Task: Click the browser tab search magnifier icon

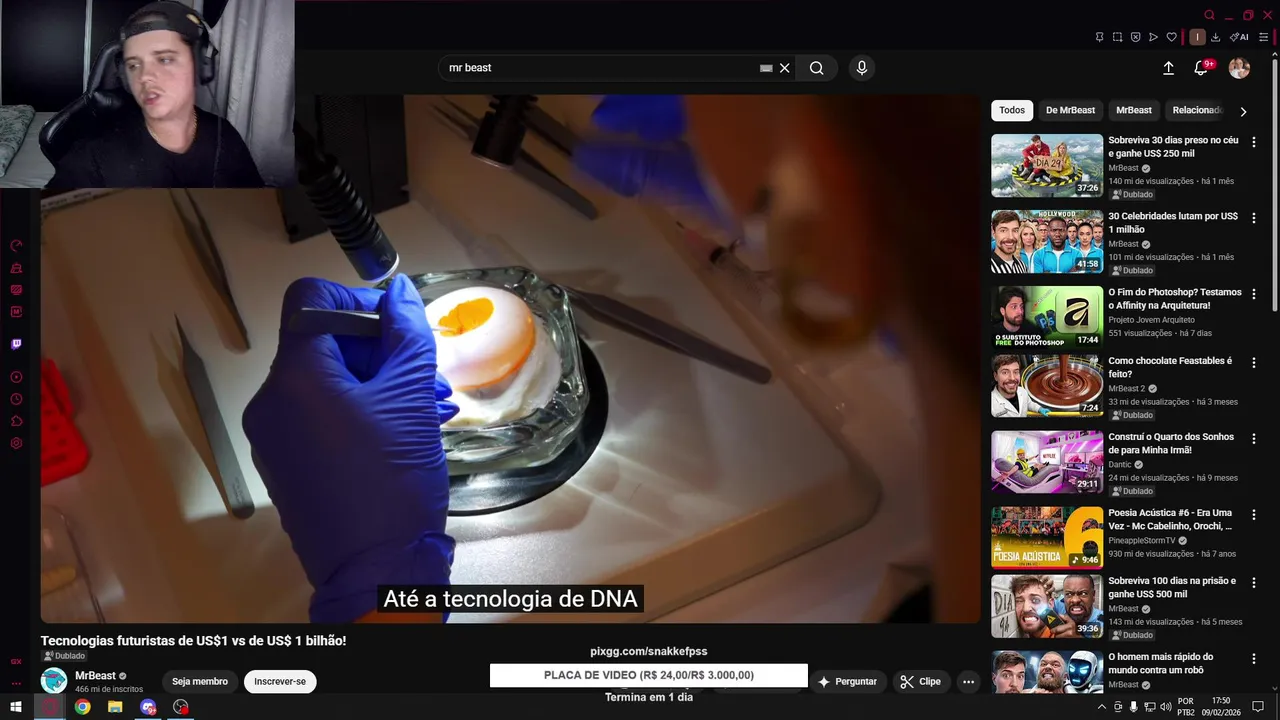Action: [1209, 15]
